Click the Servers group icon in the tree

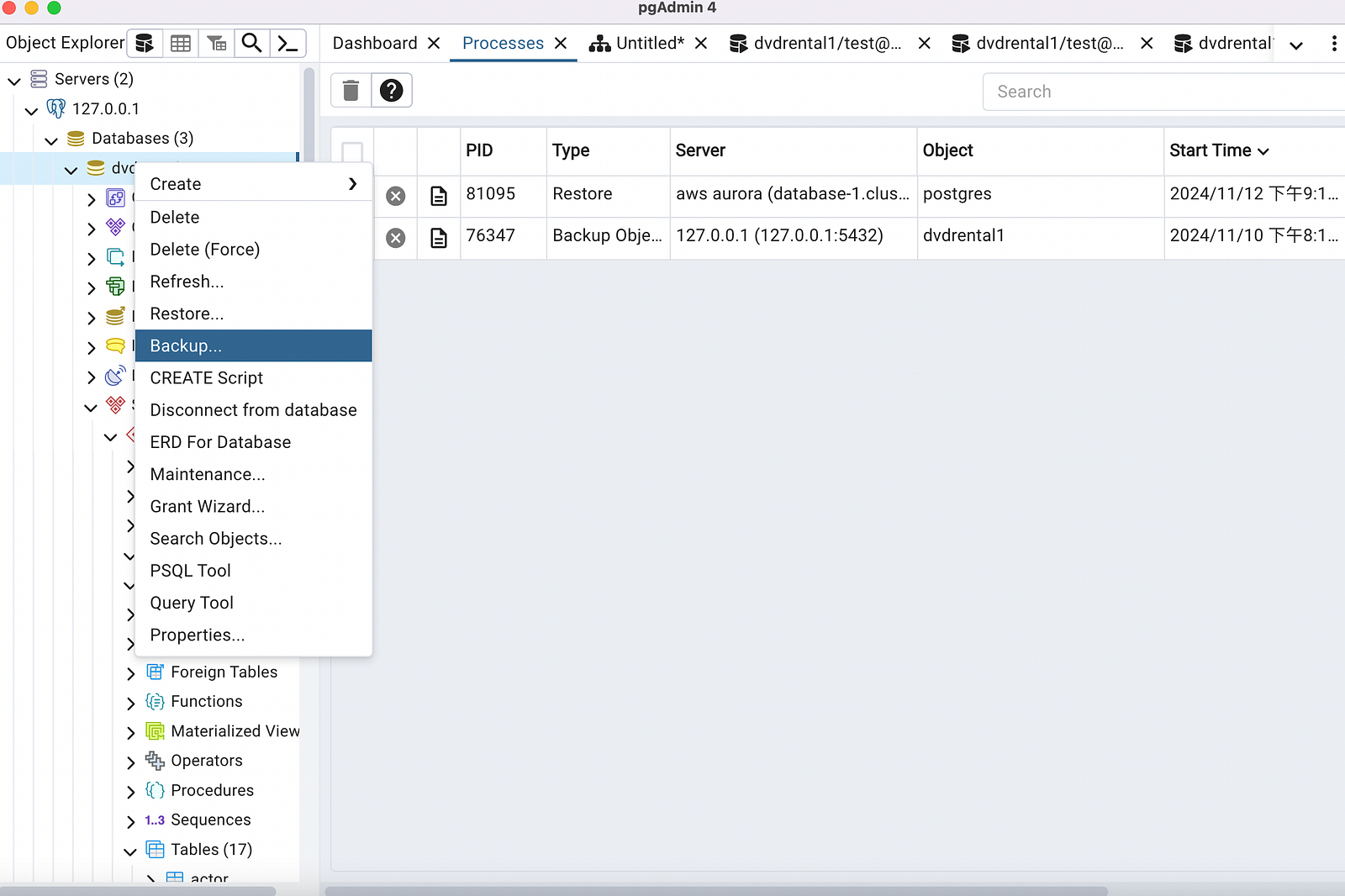(39, 79)
